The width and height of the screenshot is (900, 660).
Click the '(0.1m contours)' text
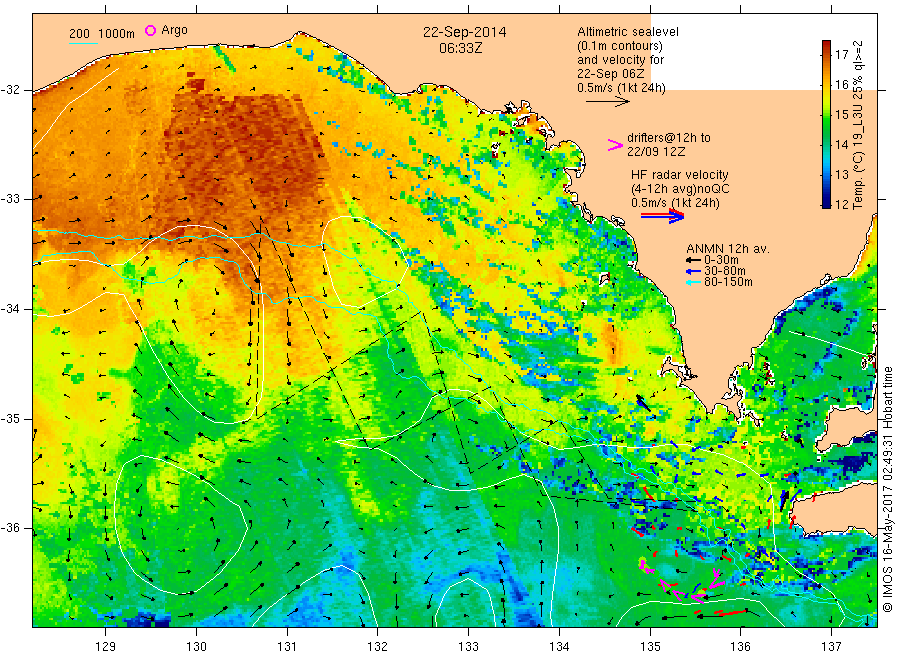tap(619, 46)
